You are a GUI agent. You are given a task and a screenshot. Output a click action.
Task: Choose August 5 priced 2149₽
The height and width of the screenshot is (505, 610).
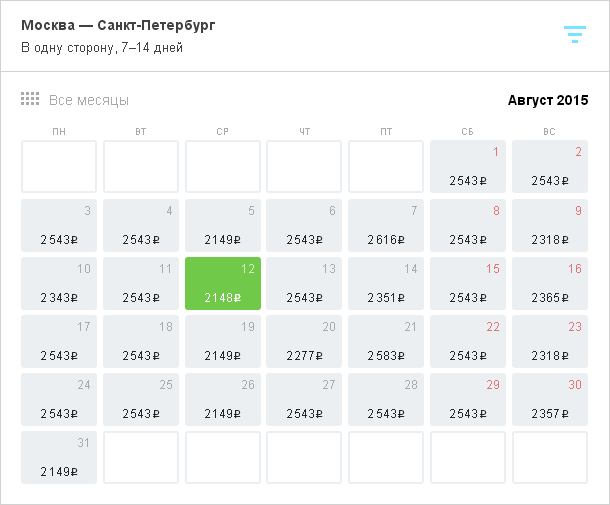[x=223, y=225]
